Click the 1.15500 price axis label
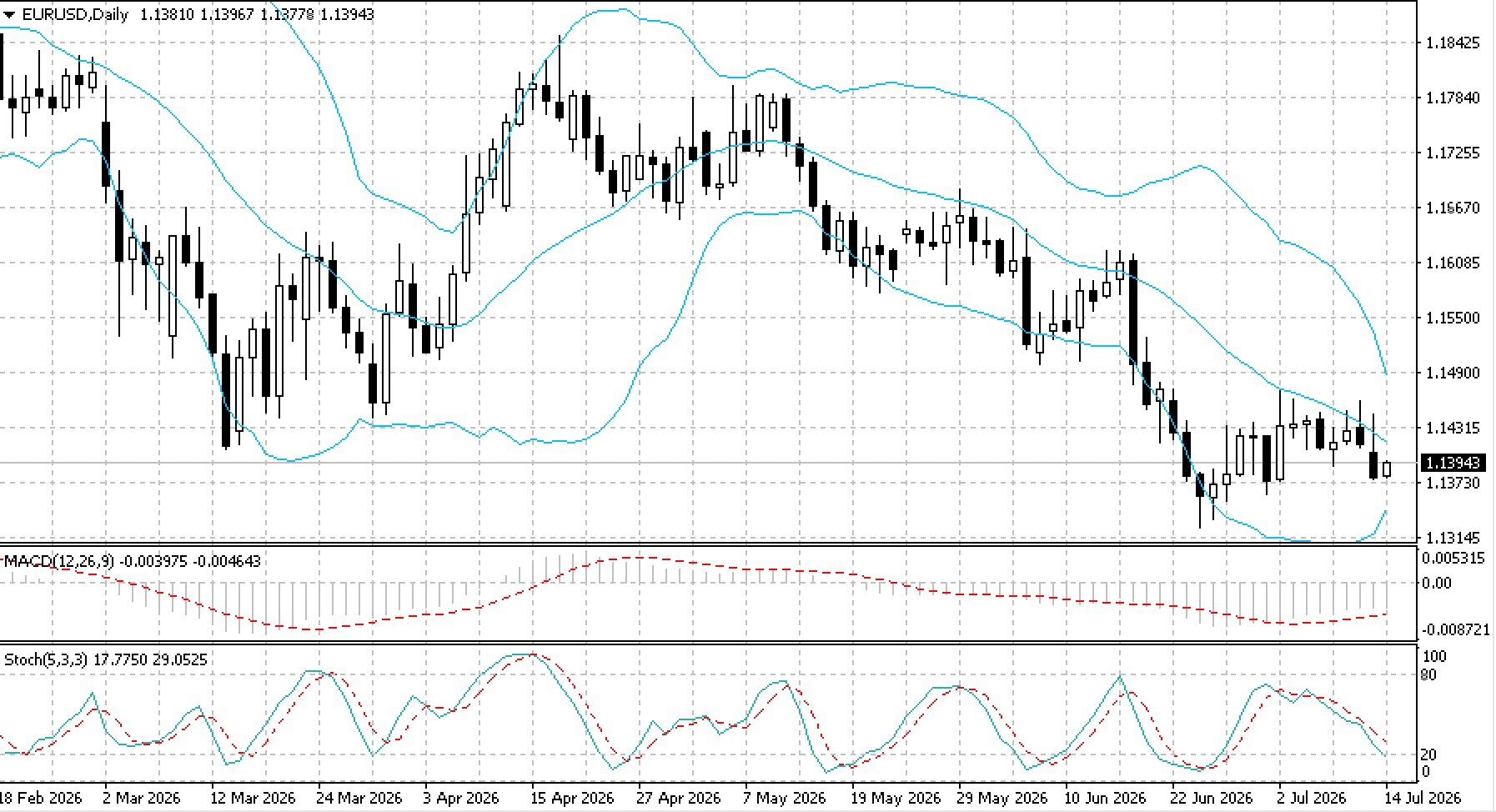The width and height of the screenshot is (1496, 812). 1453,318
